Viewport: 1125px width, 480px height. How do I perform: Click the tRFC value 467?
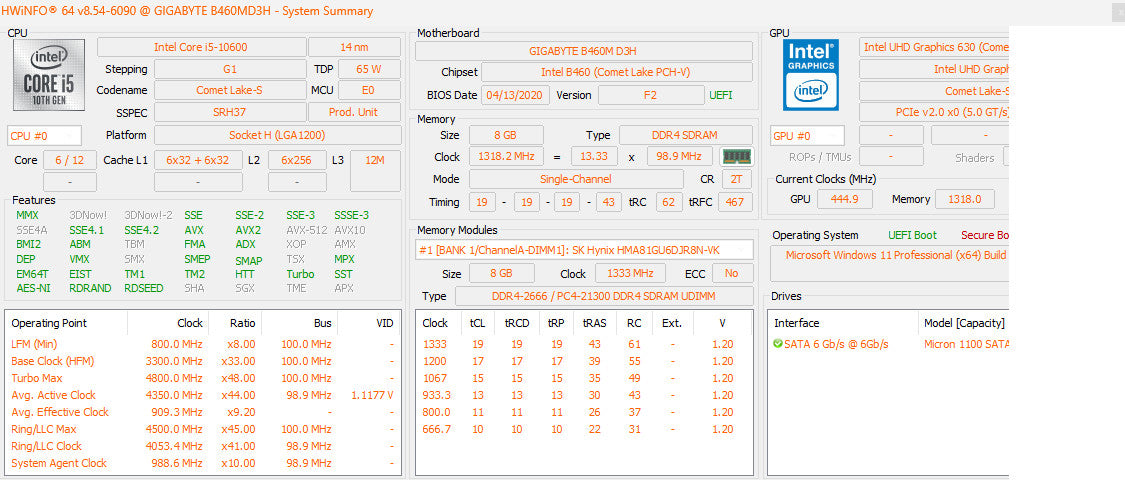pos(735,202)
